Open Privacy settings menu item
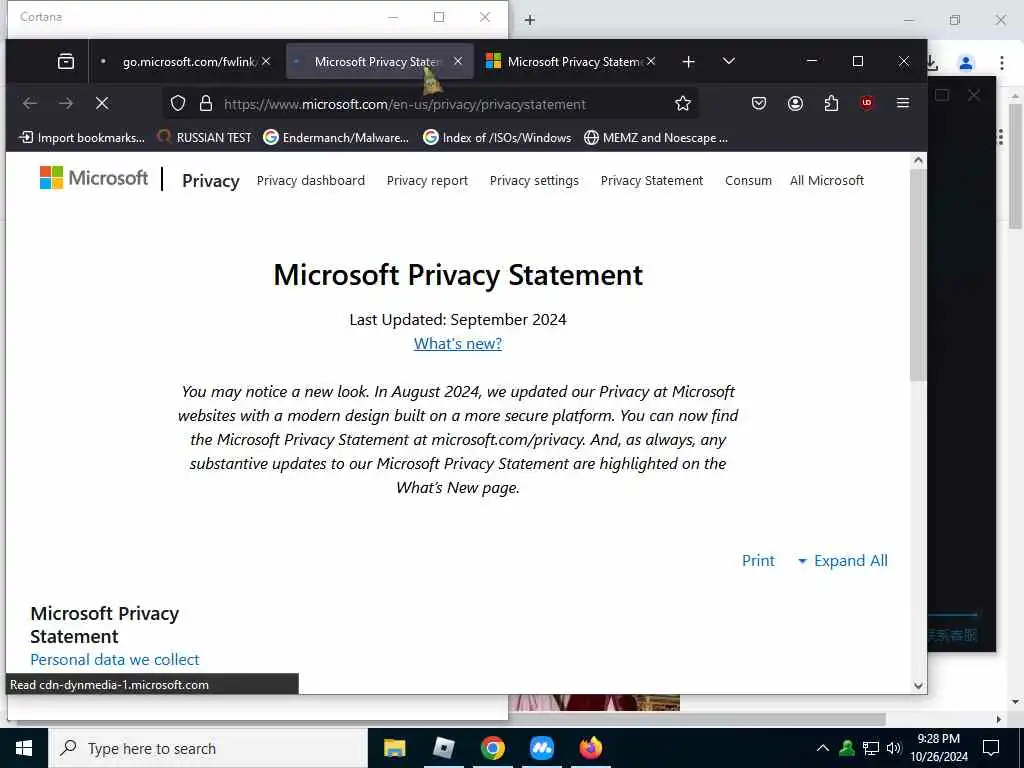 [534, 180]
